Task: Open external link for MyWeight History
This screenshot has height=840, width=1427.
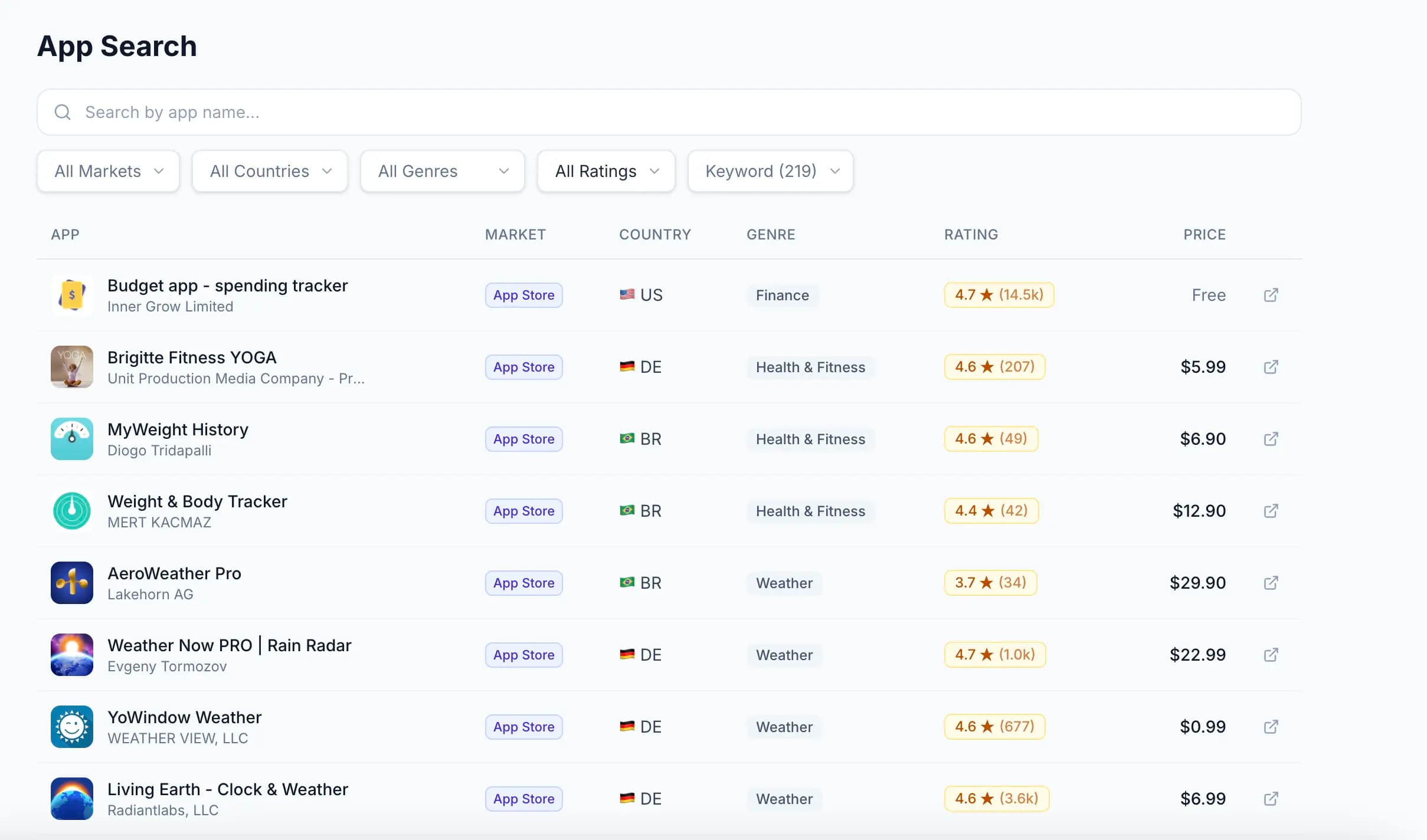Action: (1271, 439)
